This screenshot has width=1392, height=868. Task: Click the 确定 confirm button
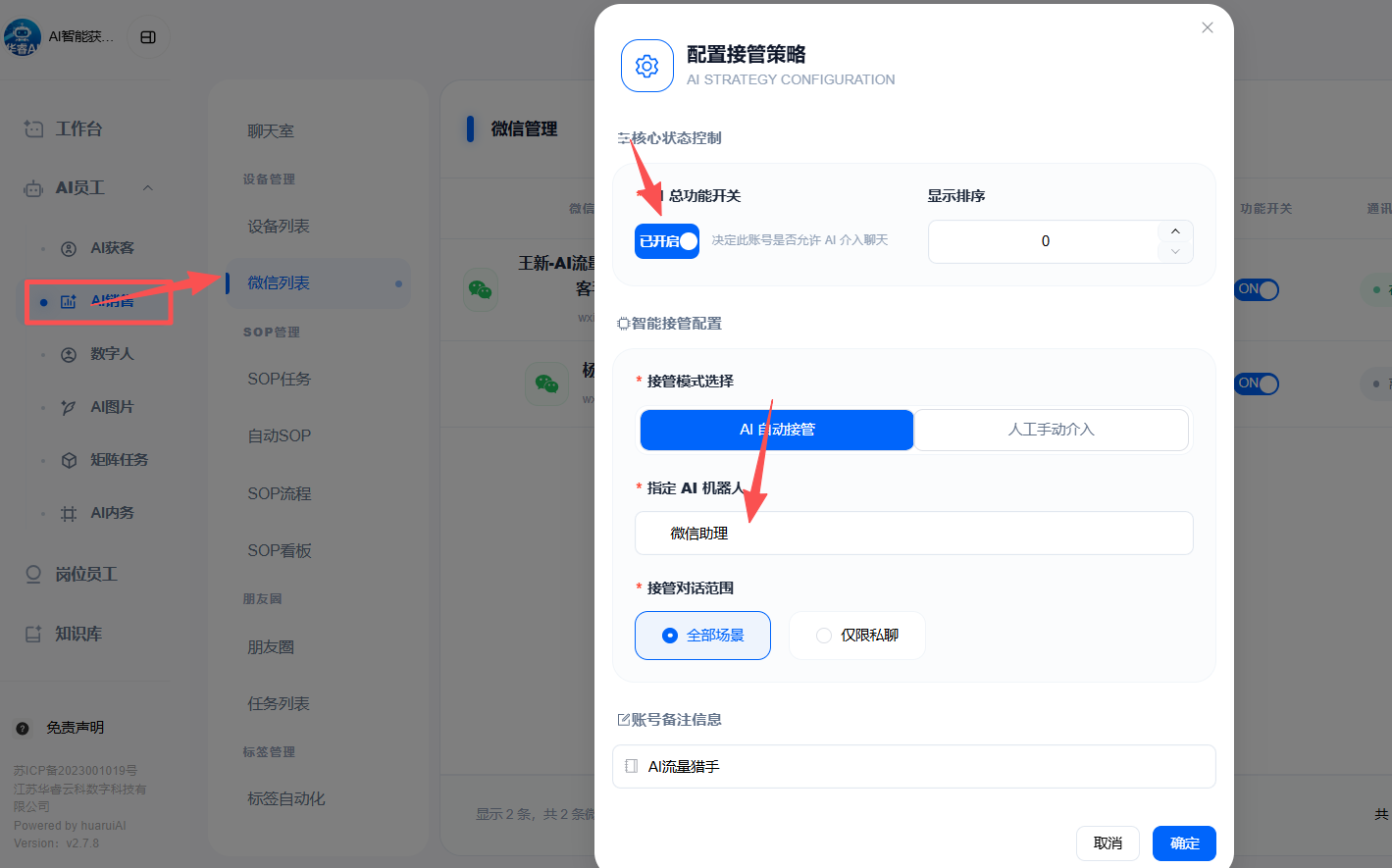click(x=1184, y=843)
